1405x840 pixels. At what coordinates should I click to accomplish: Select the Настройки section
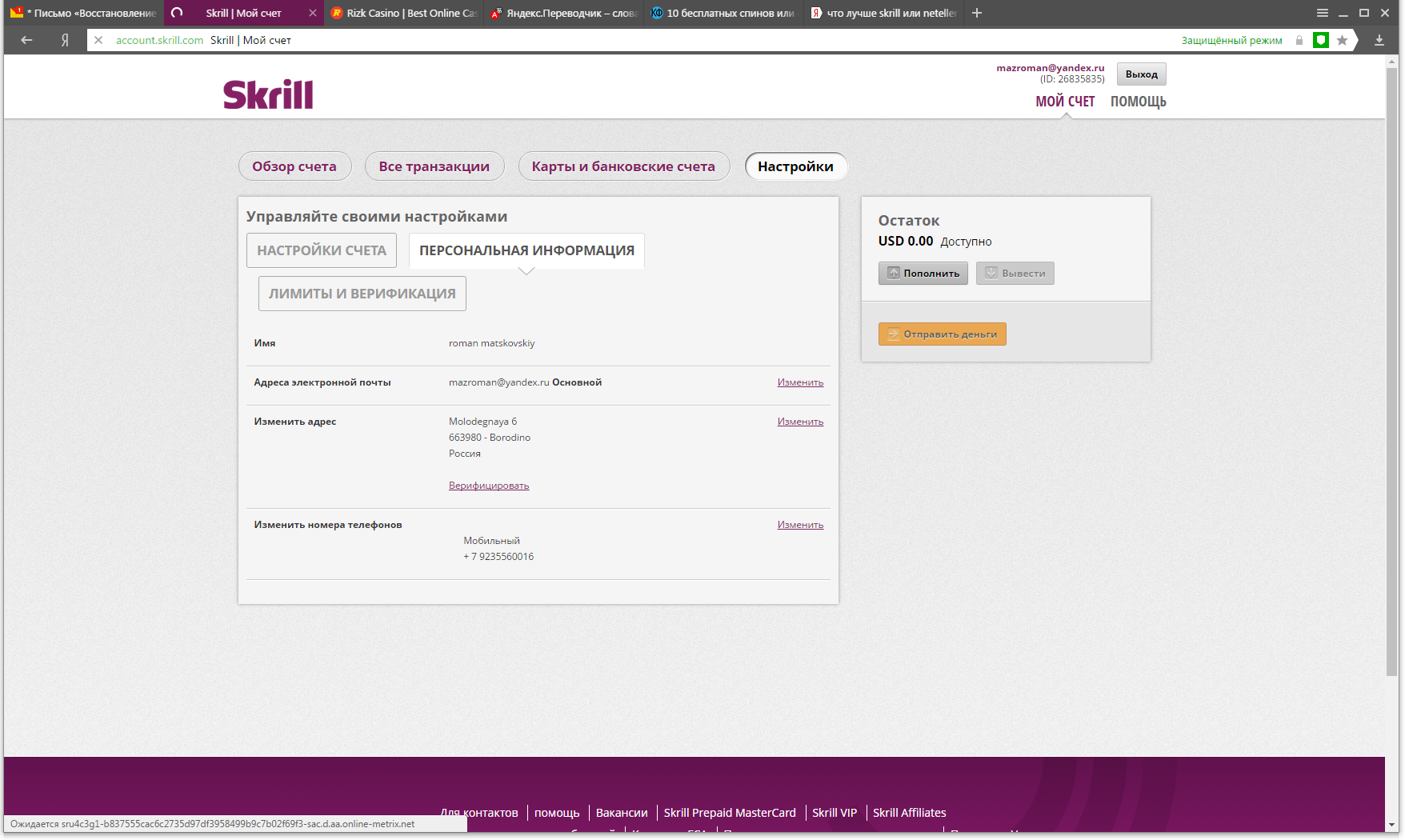click(x=795, y=166)
